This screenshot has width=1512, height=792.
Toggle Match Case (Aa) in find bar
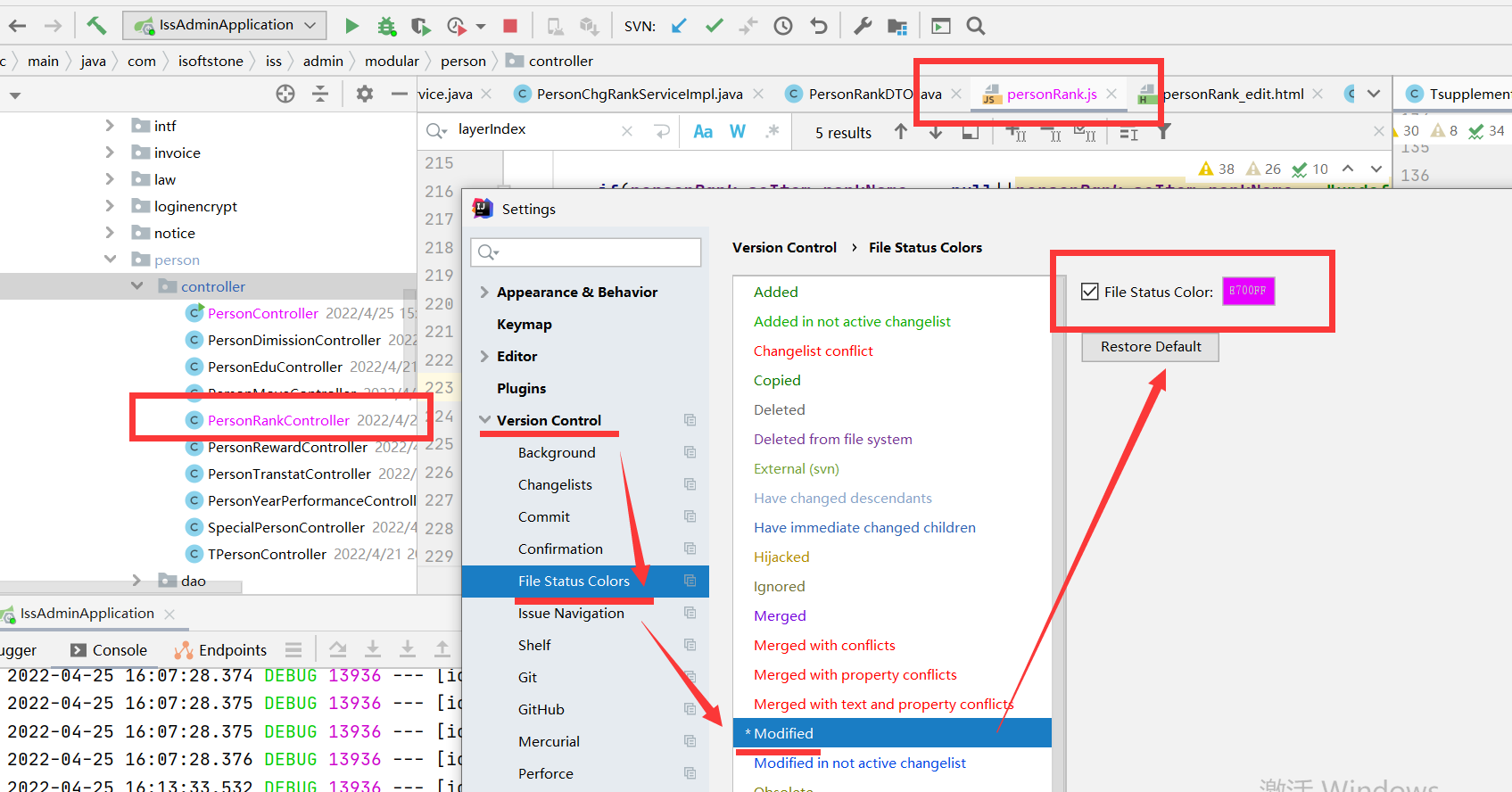click(703, 132)
